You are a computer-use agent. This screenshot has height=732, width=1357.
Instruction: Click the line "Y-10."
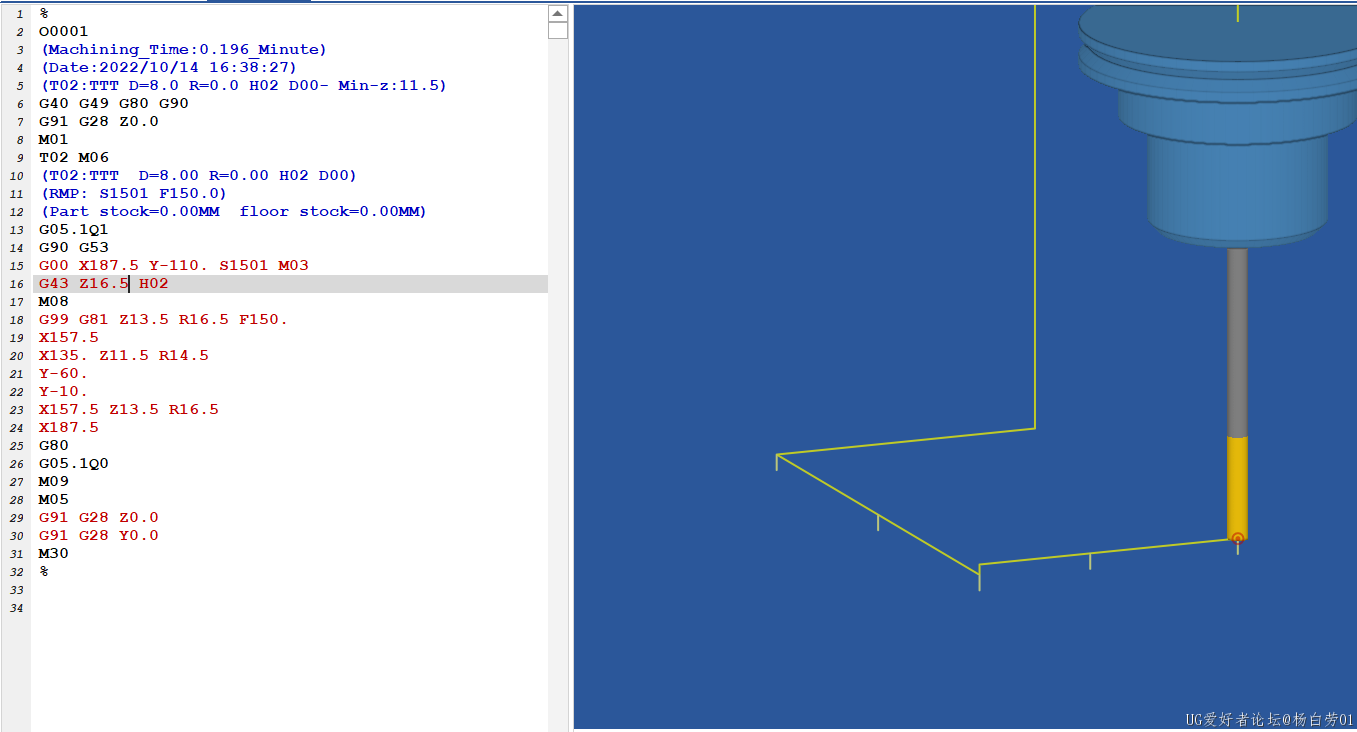coord(64,391)
